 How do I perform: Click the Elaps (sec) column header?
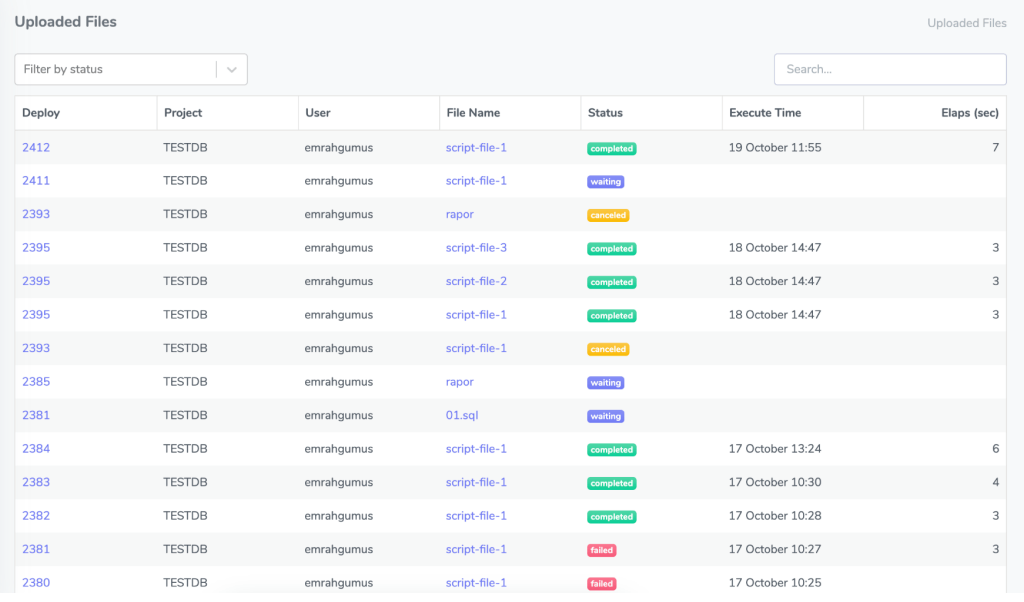[x=969, y=113]
